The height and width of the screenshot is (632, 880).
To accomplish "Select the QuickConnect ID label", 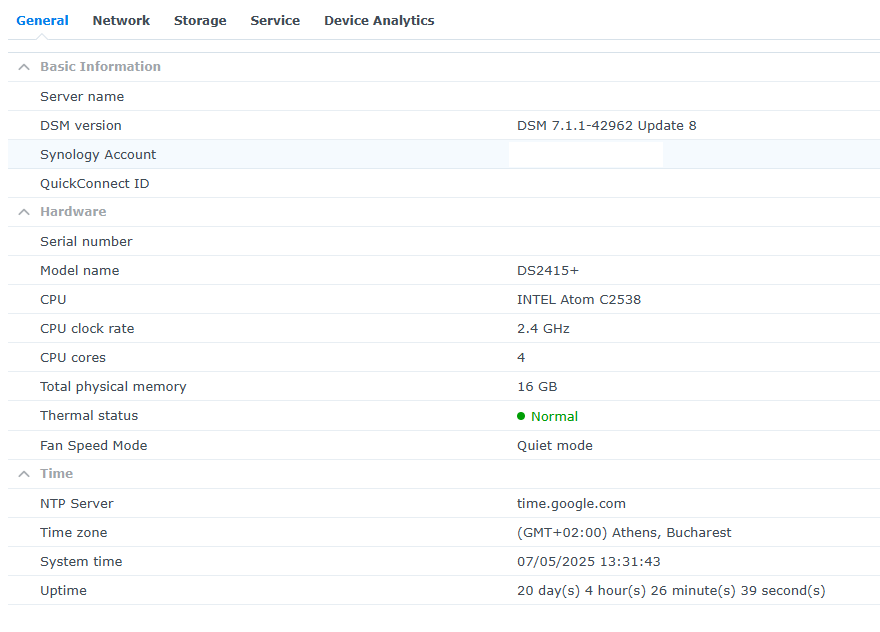I will (94, 184).
